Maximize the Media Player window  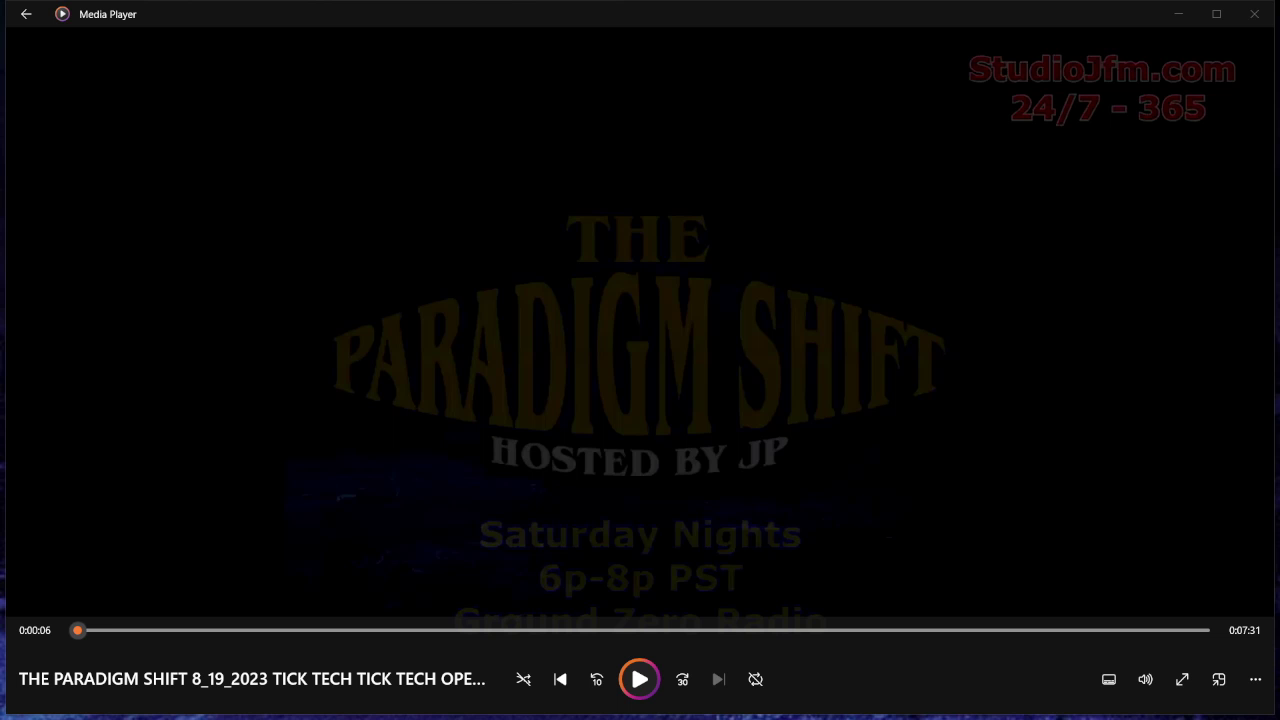(1217, 14)
